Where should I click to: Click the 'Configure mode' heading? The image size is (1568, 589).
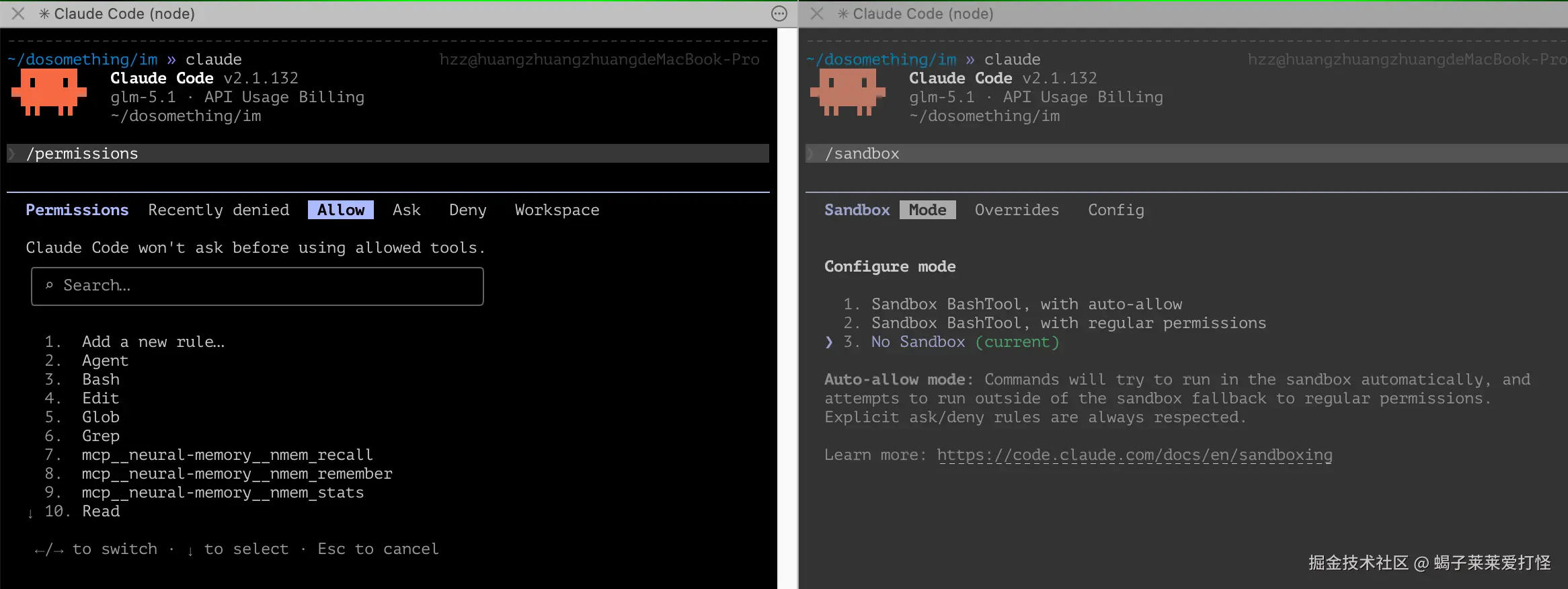[x=890, y=266]
